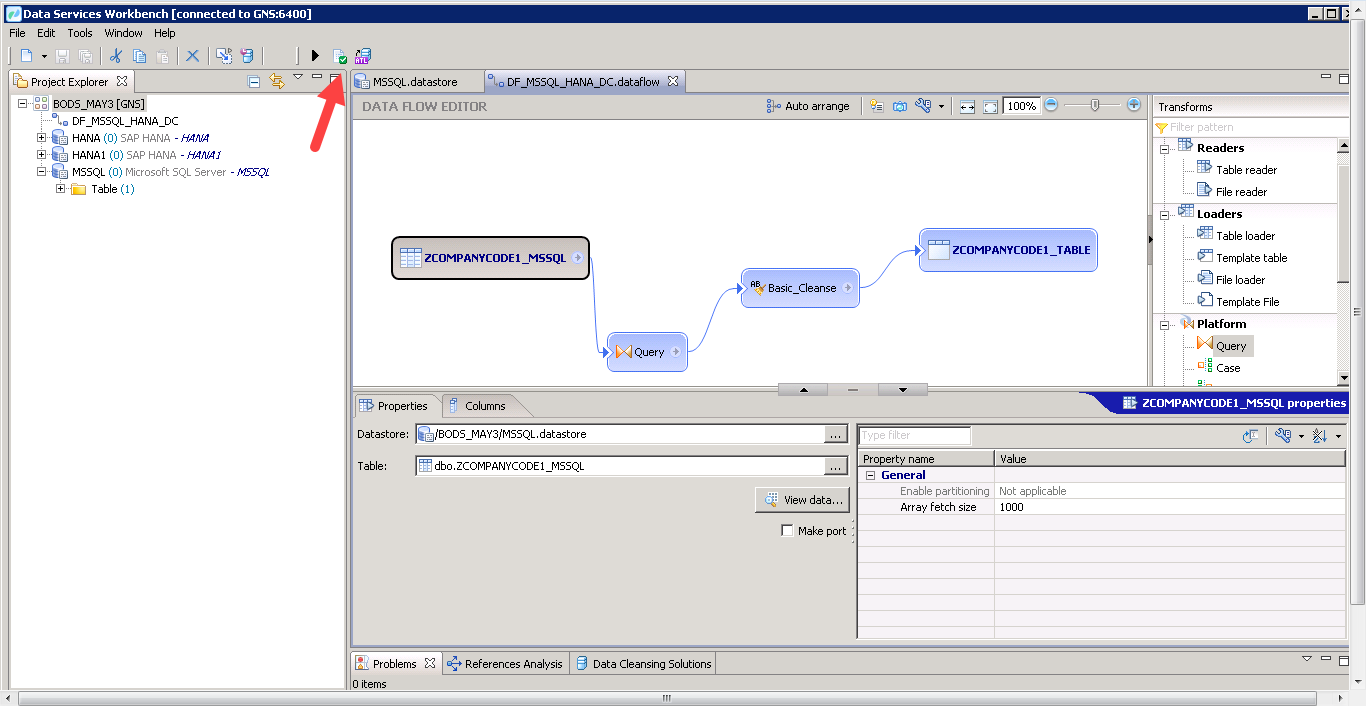Open the Help menu
The image size is (1366, 706).
point(165,33)
